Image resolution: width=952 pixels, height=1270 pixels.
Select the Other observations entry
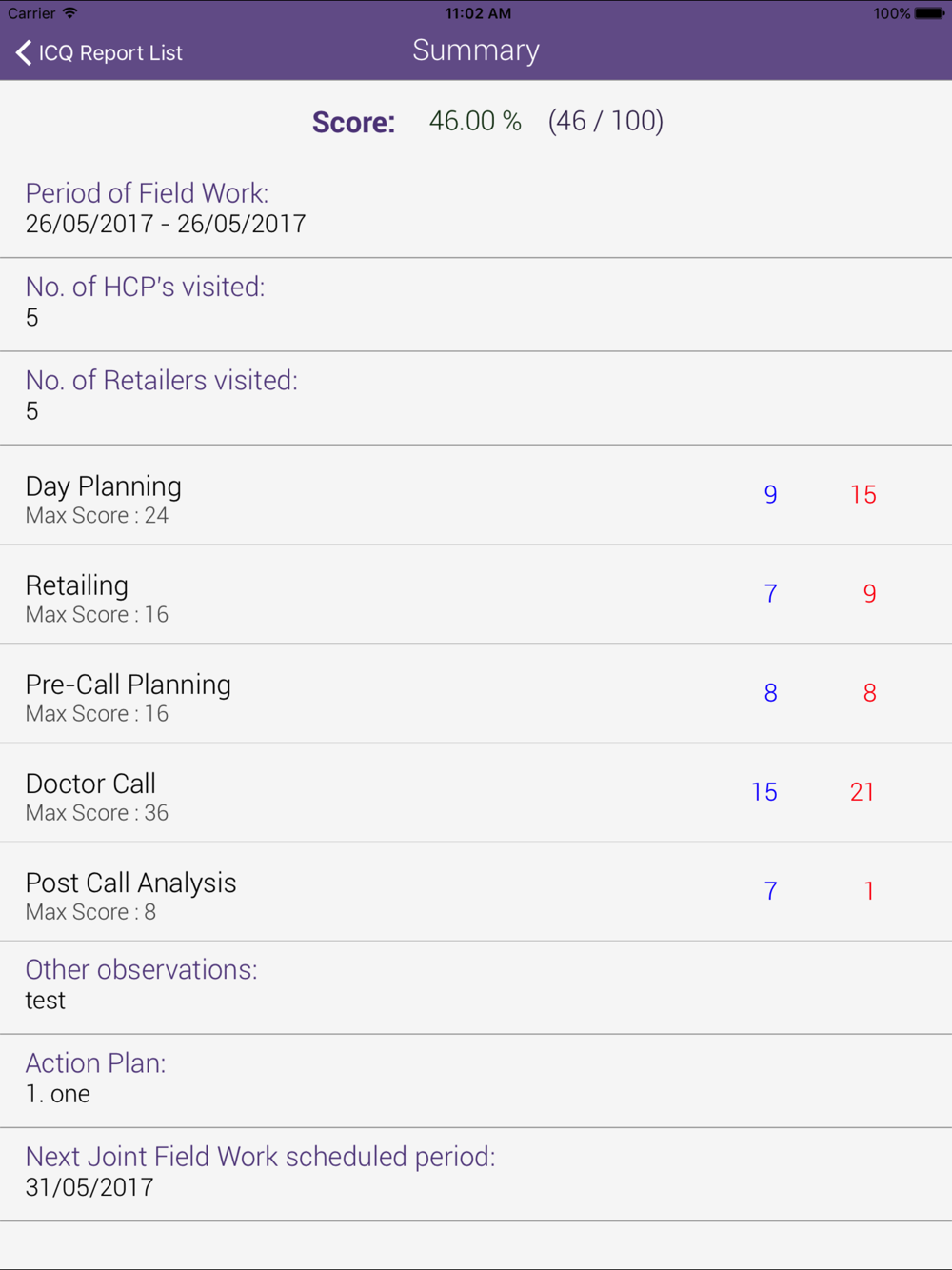[476, 987]
